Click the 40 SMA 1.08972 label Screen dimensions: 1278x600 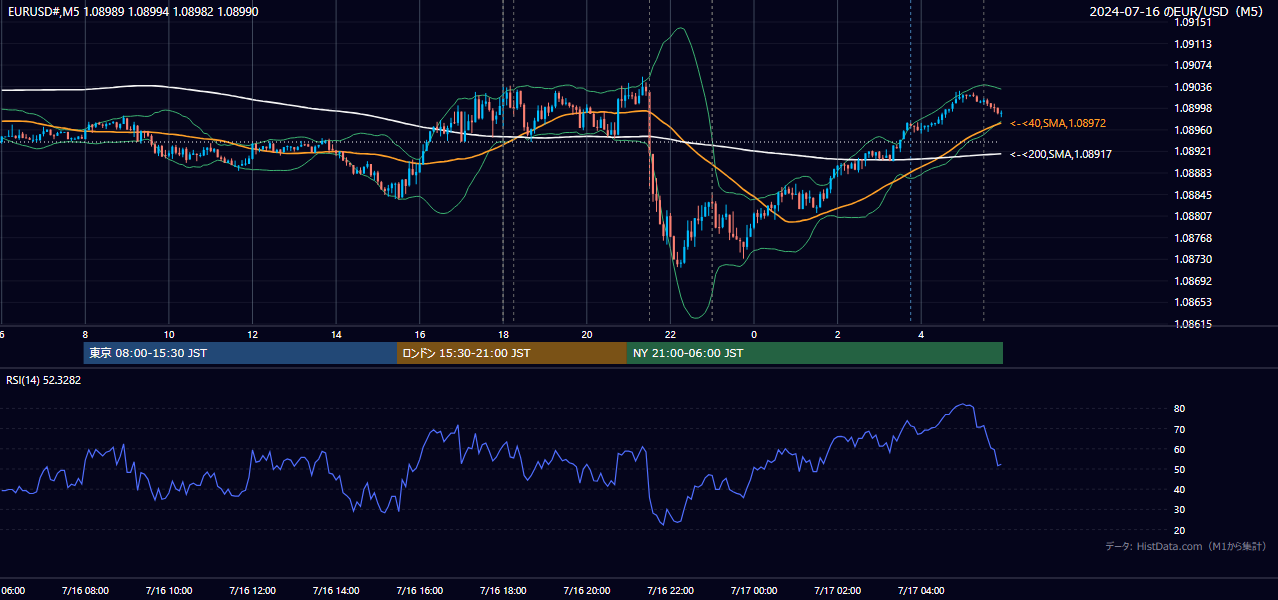pyautogui.click(x=1058, y=123)
